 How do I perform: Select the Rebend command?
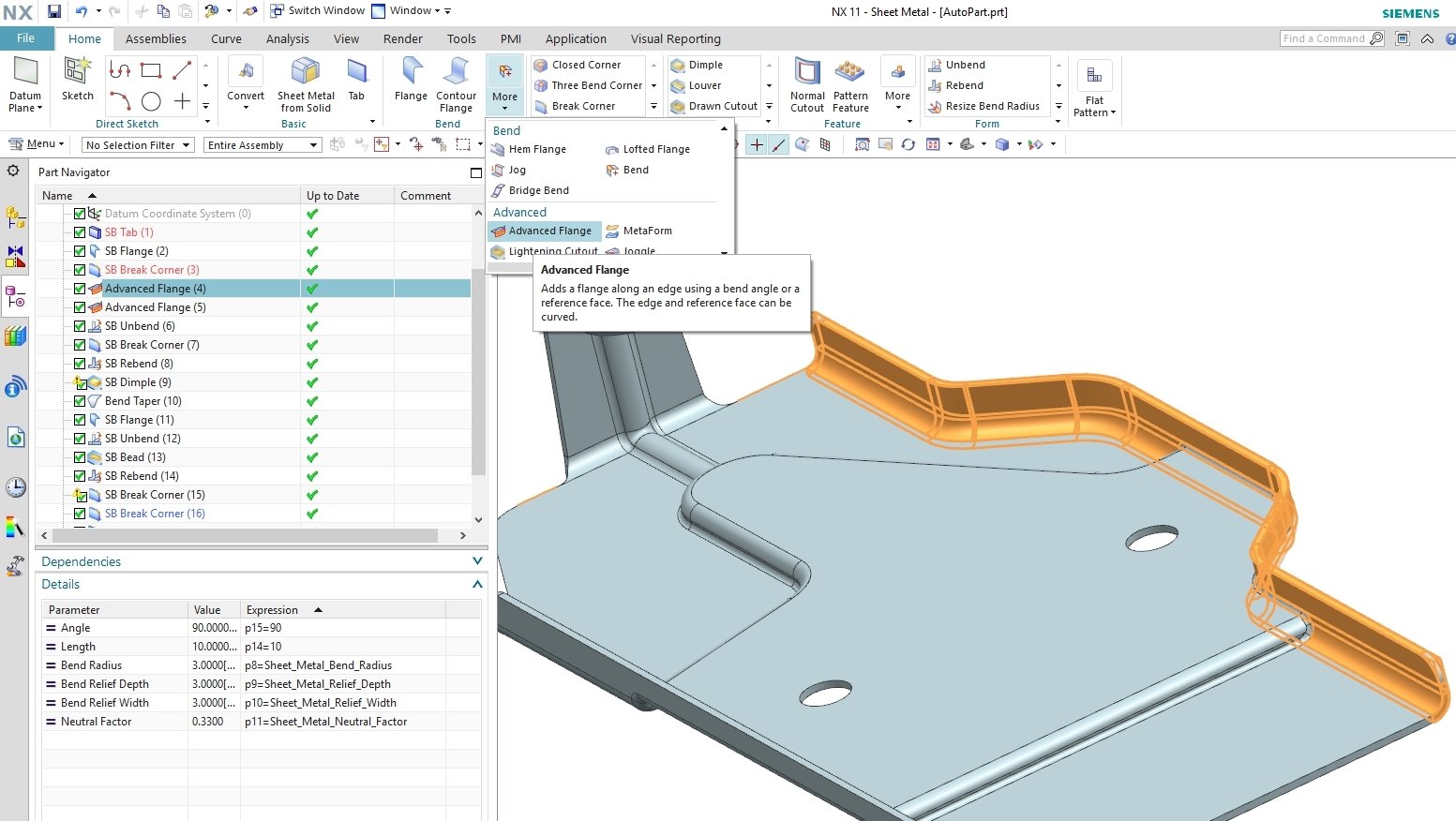point(955,85)
